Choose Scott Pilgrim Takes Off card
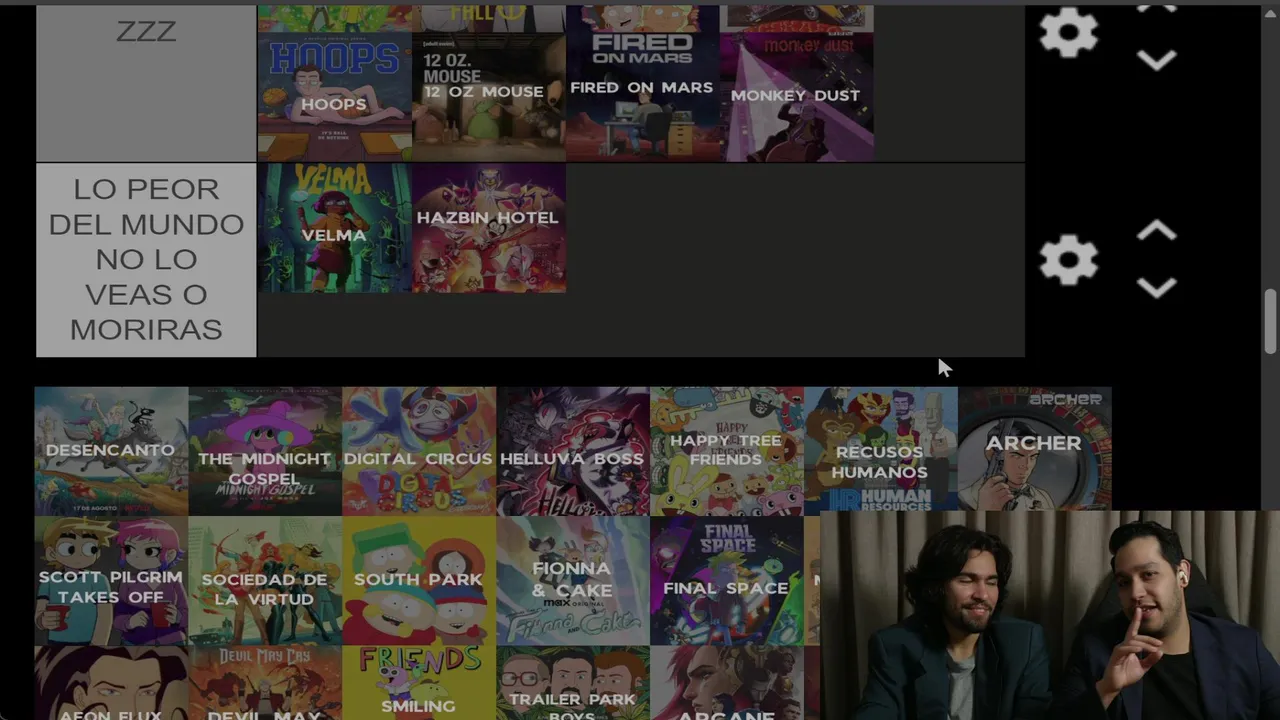The image size is (1280, 720). [111, 580]
